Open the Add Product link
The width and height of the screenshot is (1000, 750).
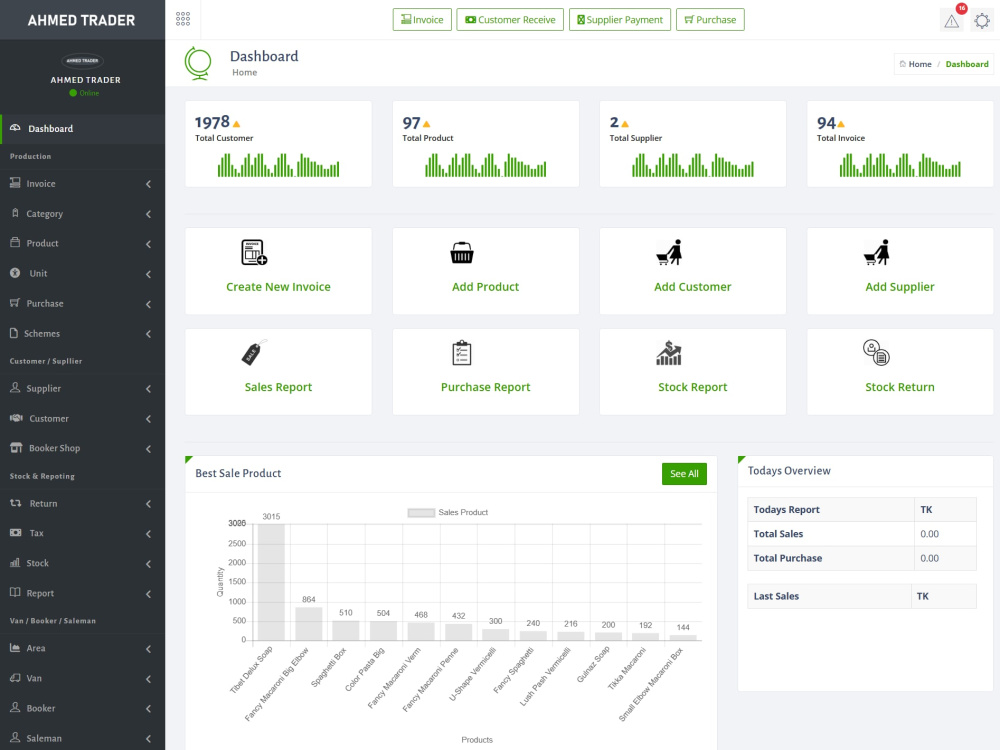click(485, 287)
